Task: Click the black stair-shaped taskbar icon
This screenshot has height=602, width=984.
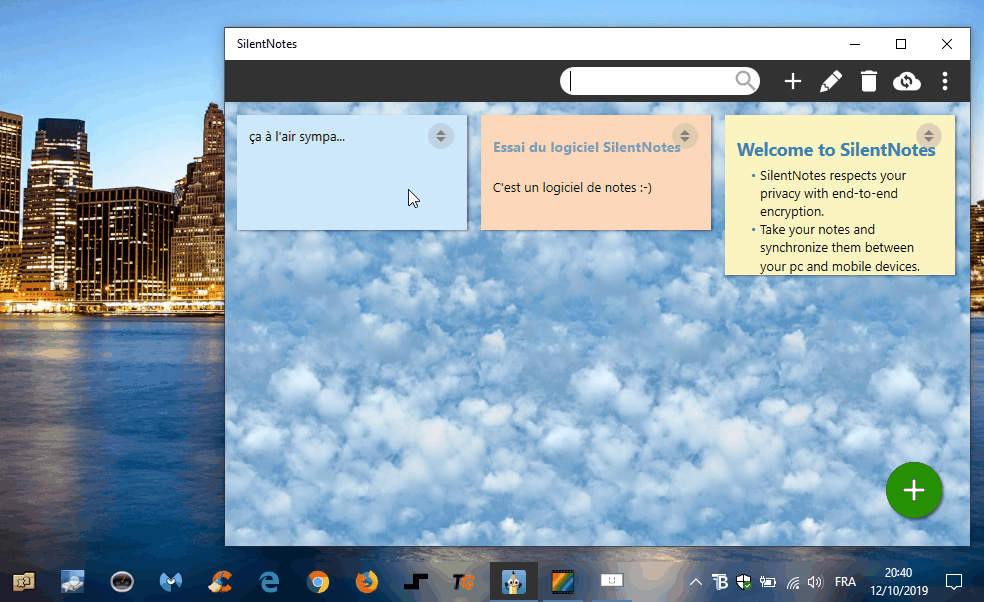Action: click(x=415, y=583)
